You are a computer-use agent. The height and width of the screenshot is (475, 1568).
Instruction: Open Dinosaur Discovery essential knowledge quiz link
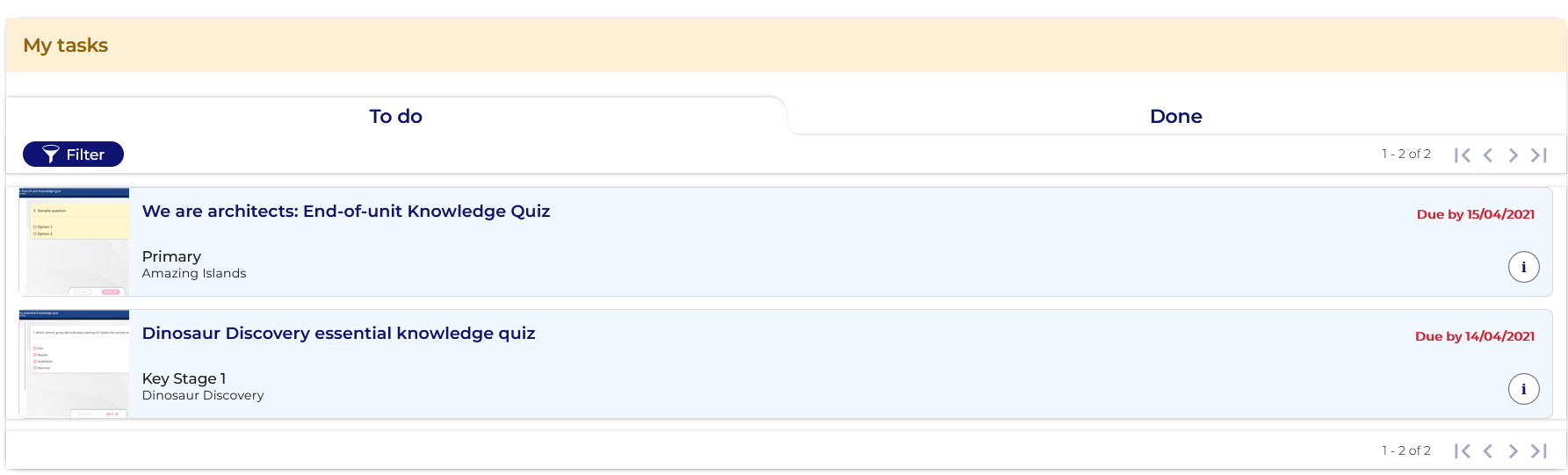click(x=338, y=334)
